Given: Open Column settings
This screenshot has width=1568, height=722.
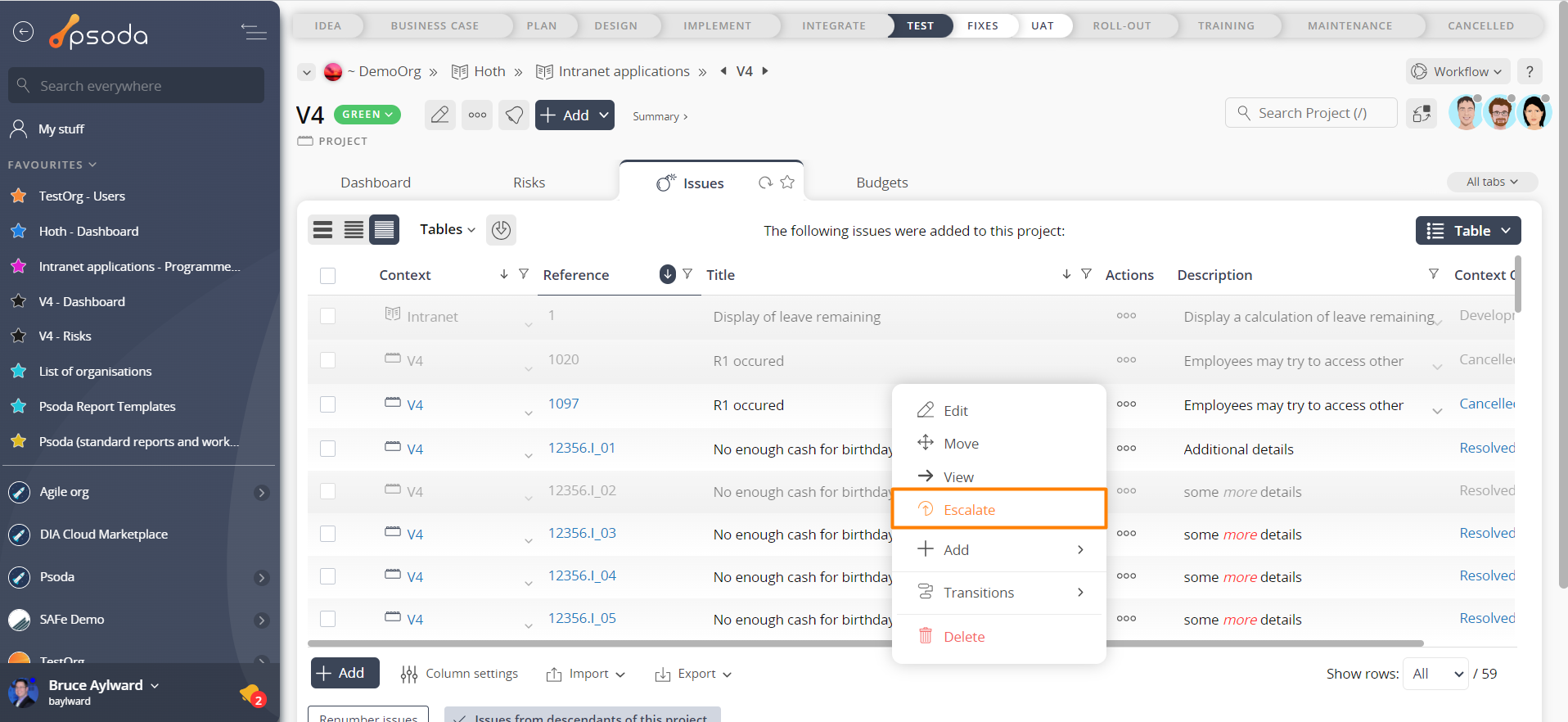Looking at the screenshot, I should click(x=459, y=674).
